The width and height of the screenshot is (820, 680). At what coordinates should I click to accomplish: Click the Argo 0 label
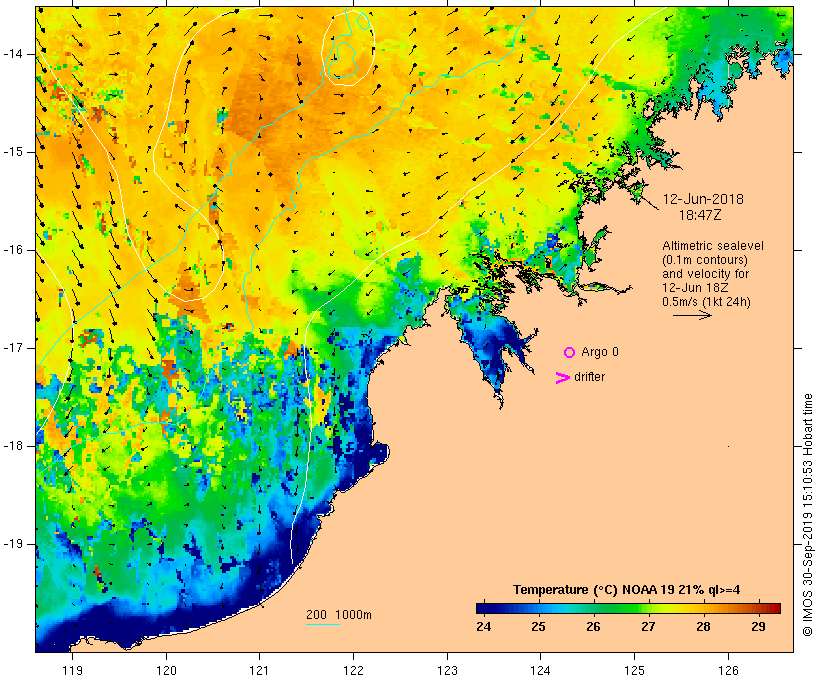pyautogui.click(x=600, y=352)
